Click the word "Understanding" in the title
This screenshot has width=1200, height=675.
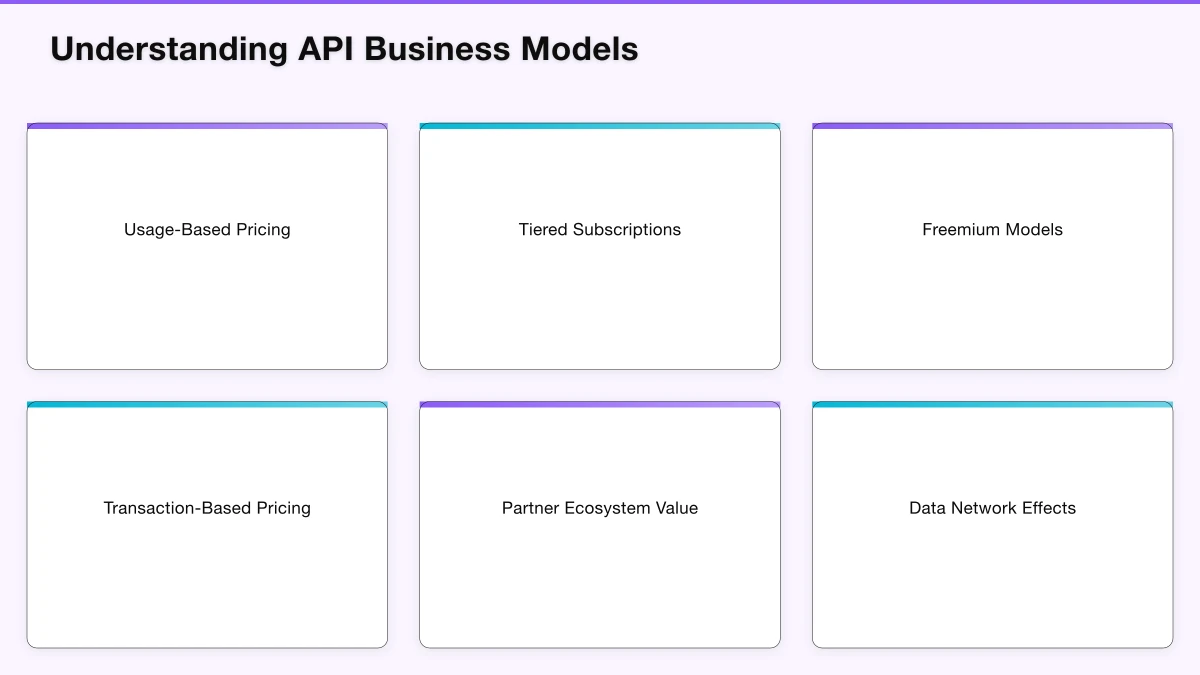coord(169,49)
